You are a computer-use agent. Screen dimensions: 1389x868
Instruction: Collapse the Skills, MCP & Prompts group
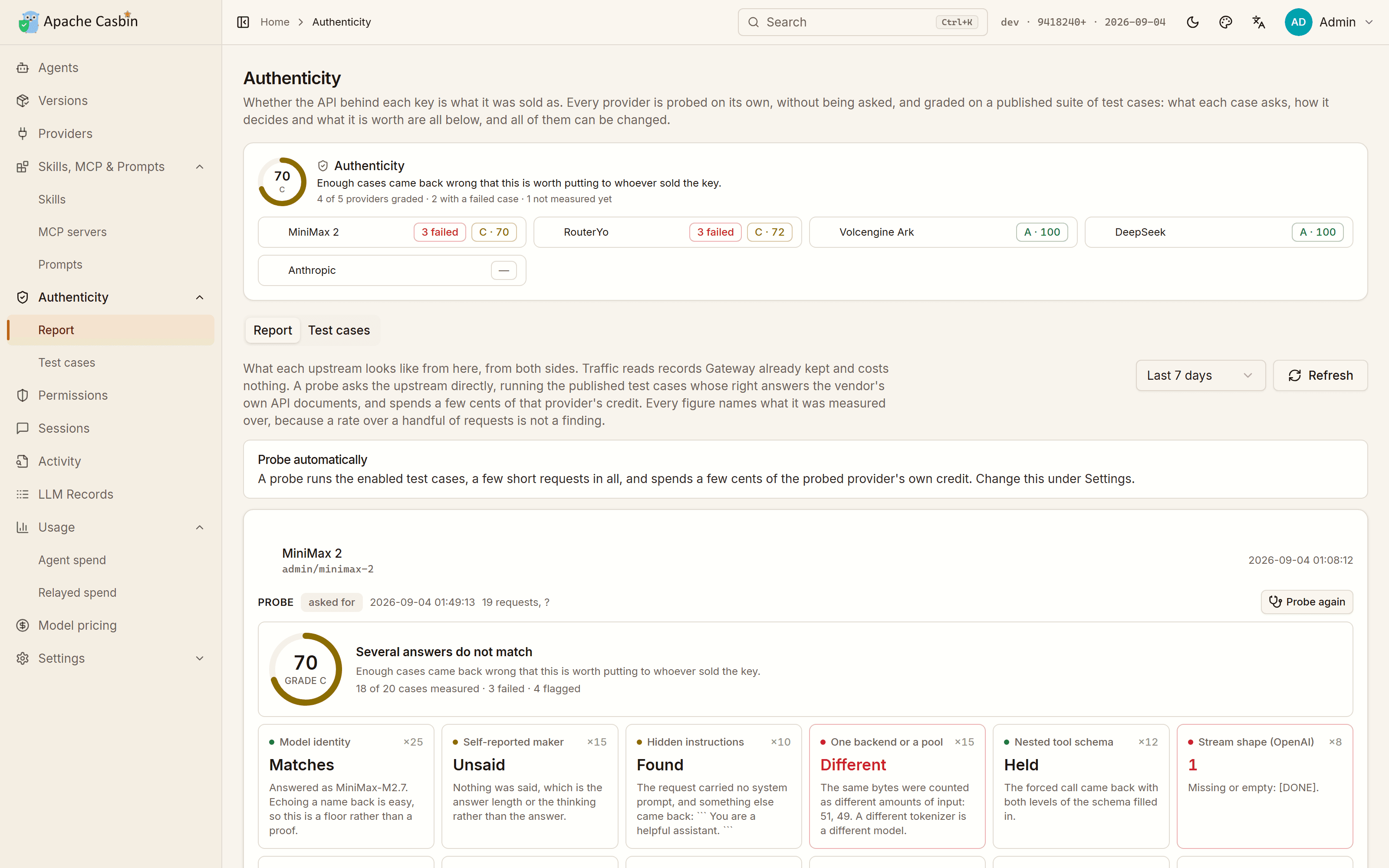pos(200,167)
